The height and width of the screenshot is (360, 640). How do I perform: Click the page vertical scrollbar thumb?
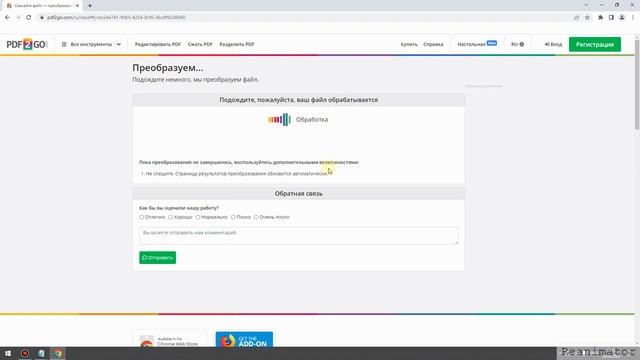point(637,85)
